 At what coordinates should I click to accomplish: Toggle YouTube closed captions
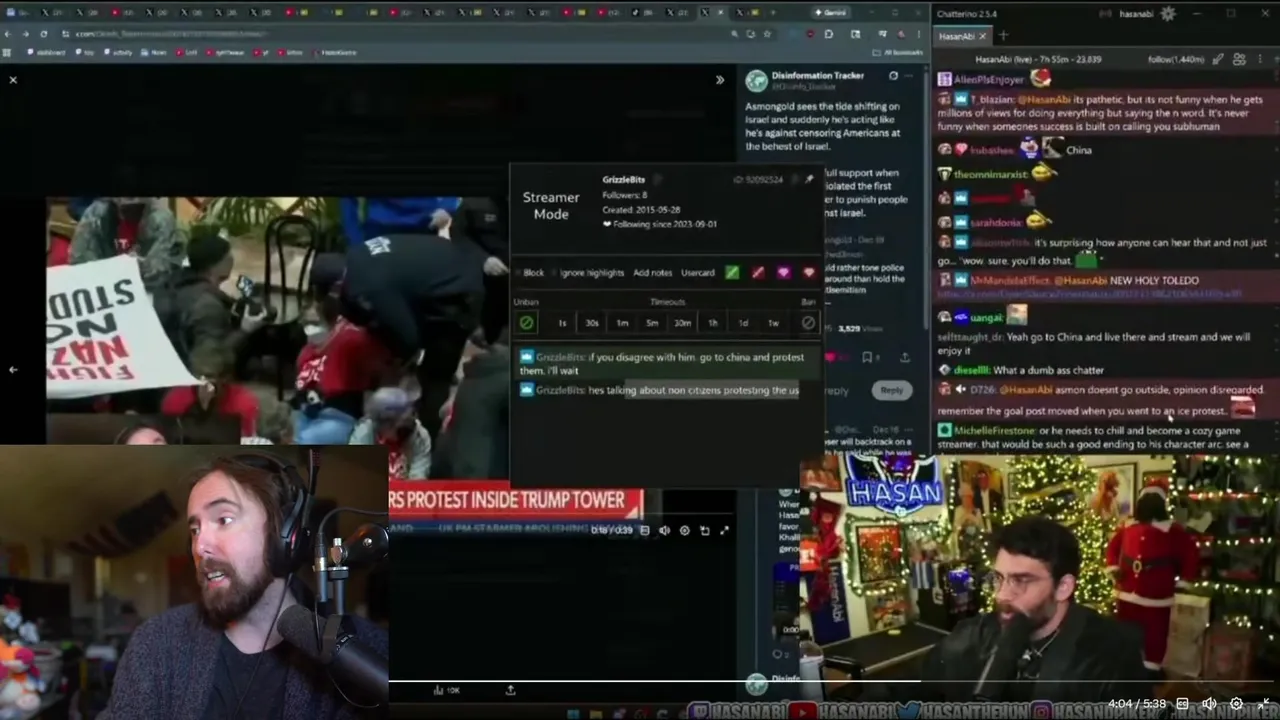(x=1182, y=703)
